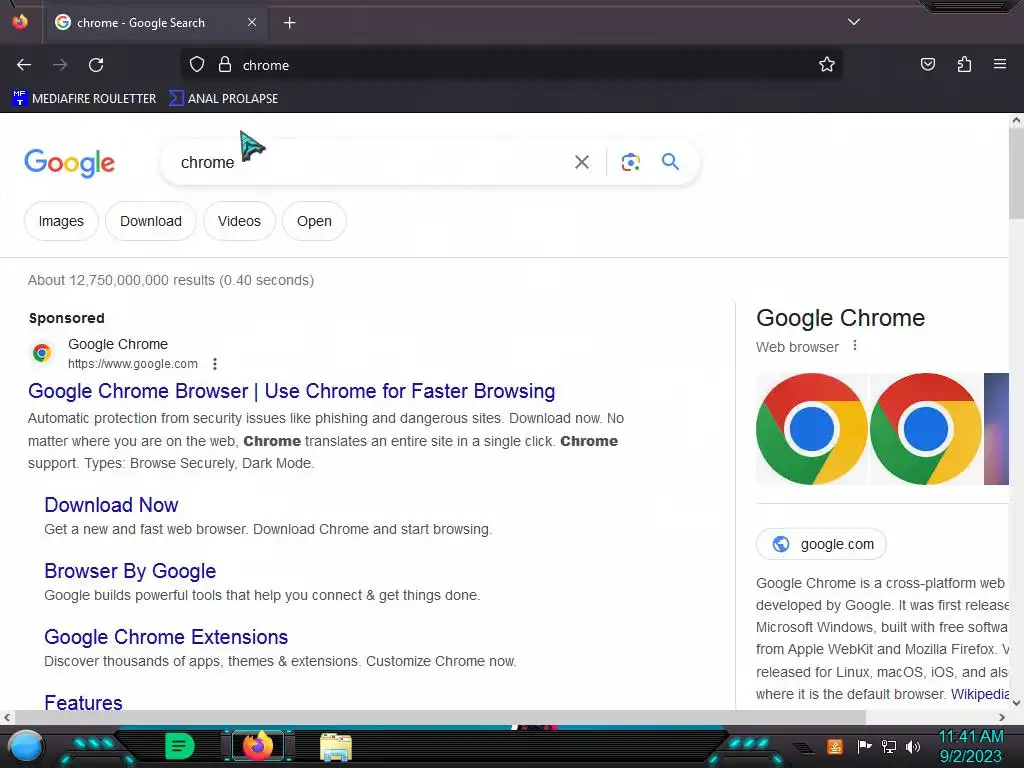Click the vertical scrollbar thumb
The height and width of the screenshot is (768, 1024).
[1016, 174]
